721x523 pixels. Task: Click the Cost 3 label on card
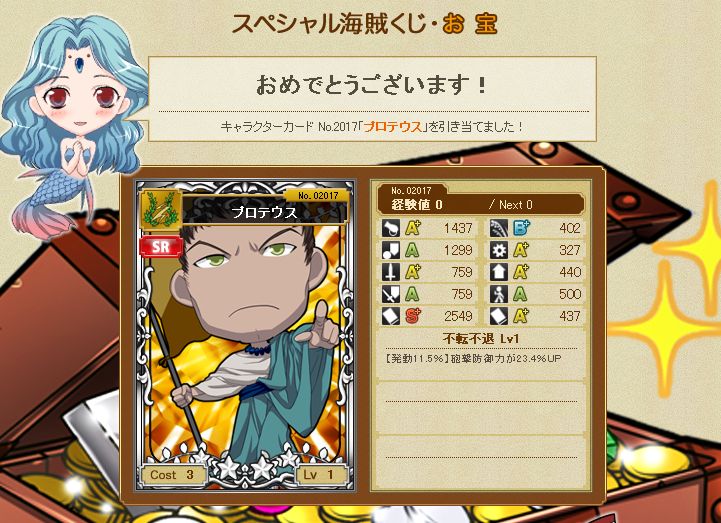point(172,475)
